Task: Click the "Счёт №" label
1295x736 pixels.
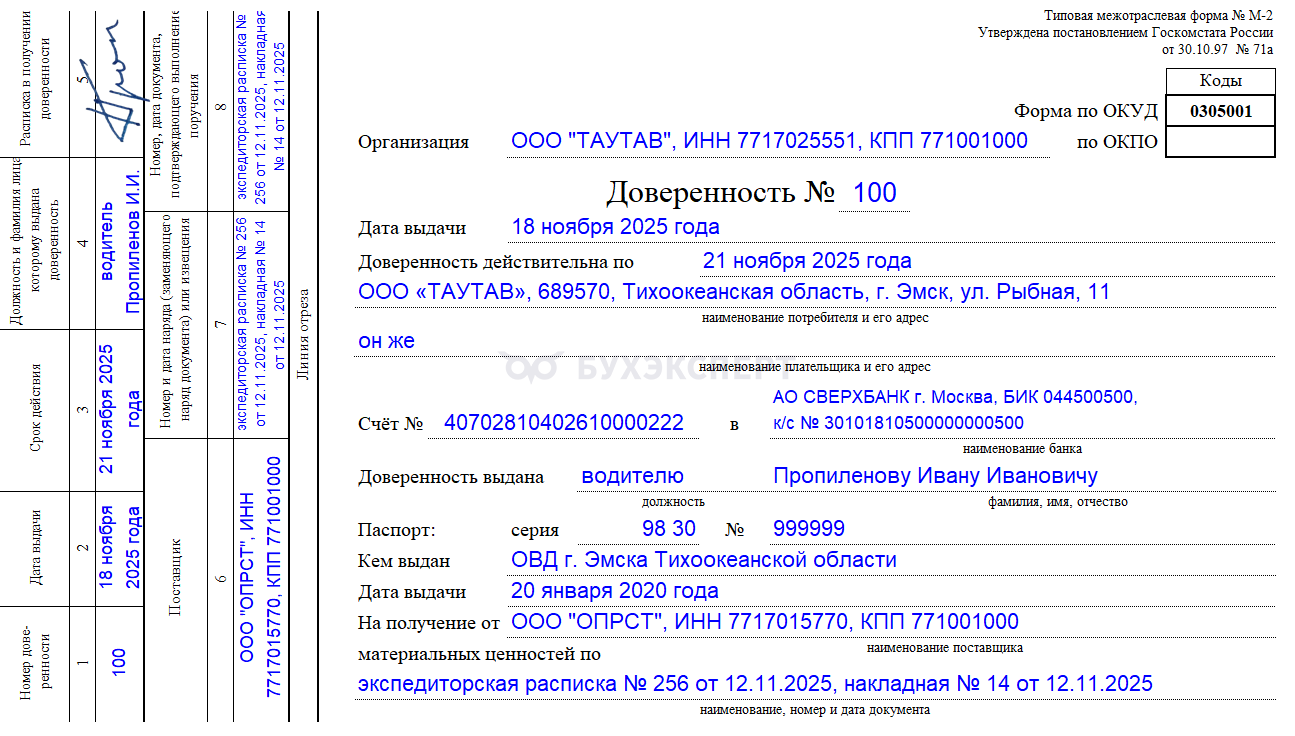Action: point(391,424)
